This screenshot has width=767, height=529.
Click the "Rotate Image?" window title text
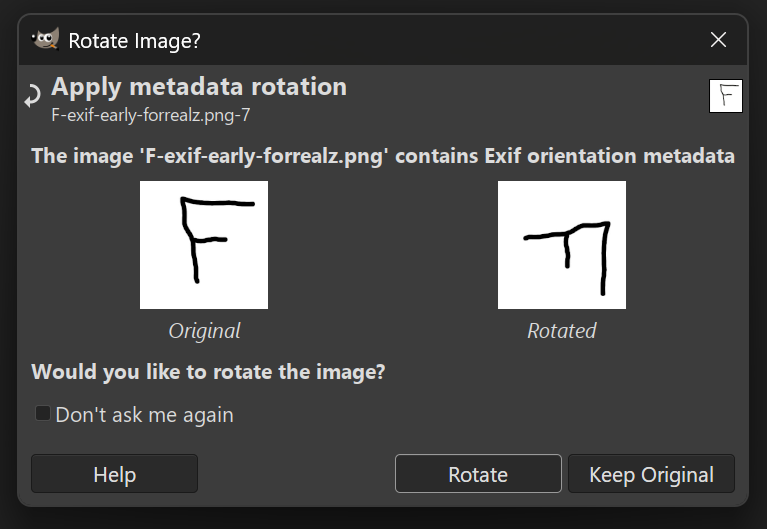[135, 41]
